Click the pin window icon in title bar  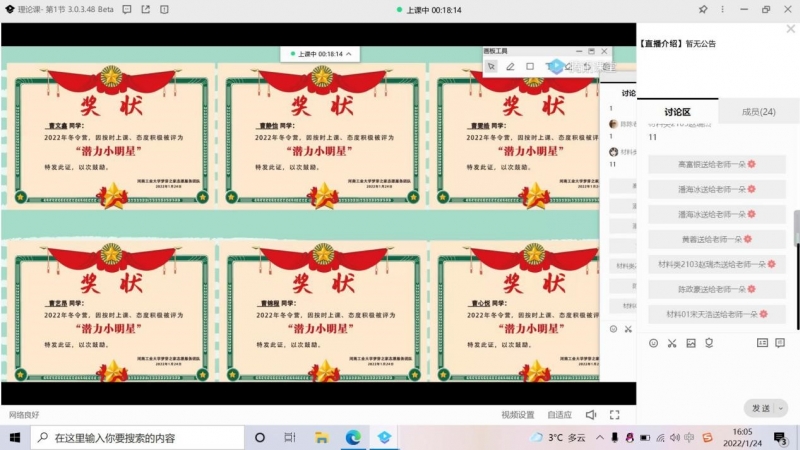point(703,9)
